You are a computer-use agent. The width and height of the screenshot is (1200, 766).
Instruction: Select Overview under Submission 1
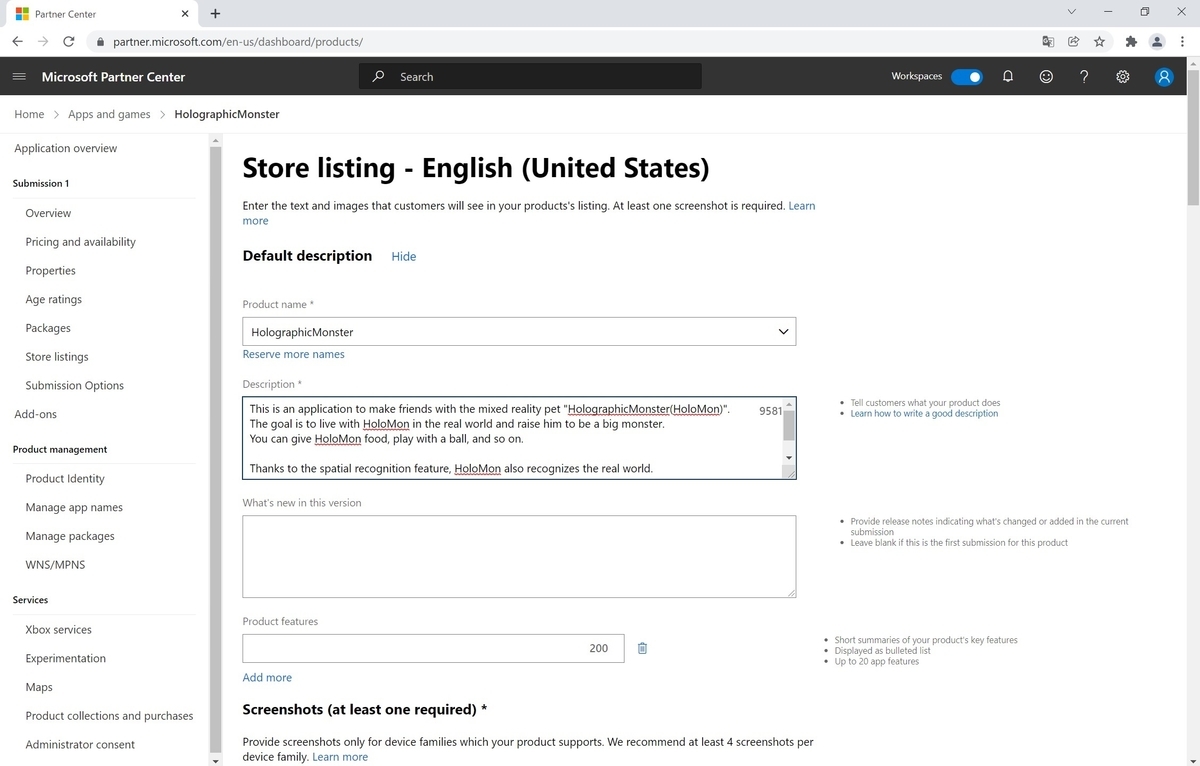coord(48,213)
